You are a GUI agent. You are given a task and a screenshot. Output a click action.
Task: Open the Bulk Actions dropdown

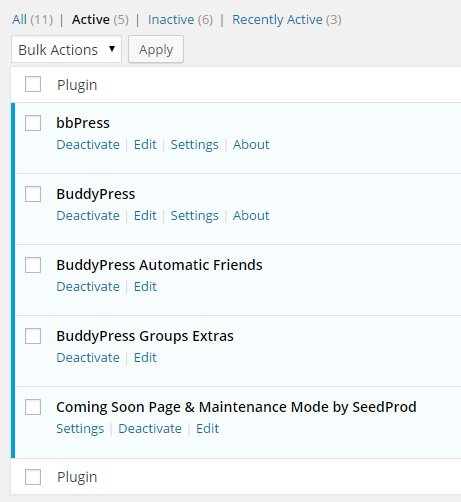pyautogui.click(x=66, y=49)
